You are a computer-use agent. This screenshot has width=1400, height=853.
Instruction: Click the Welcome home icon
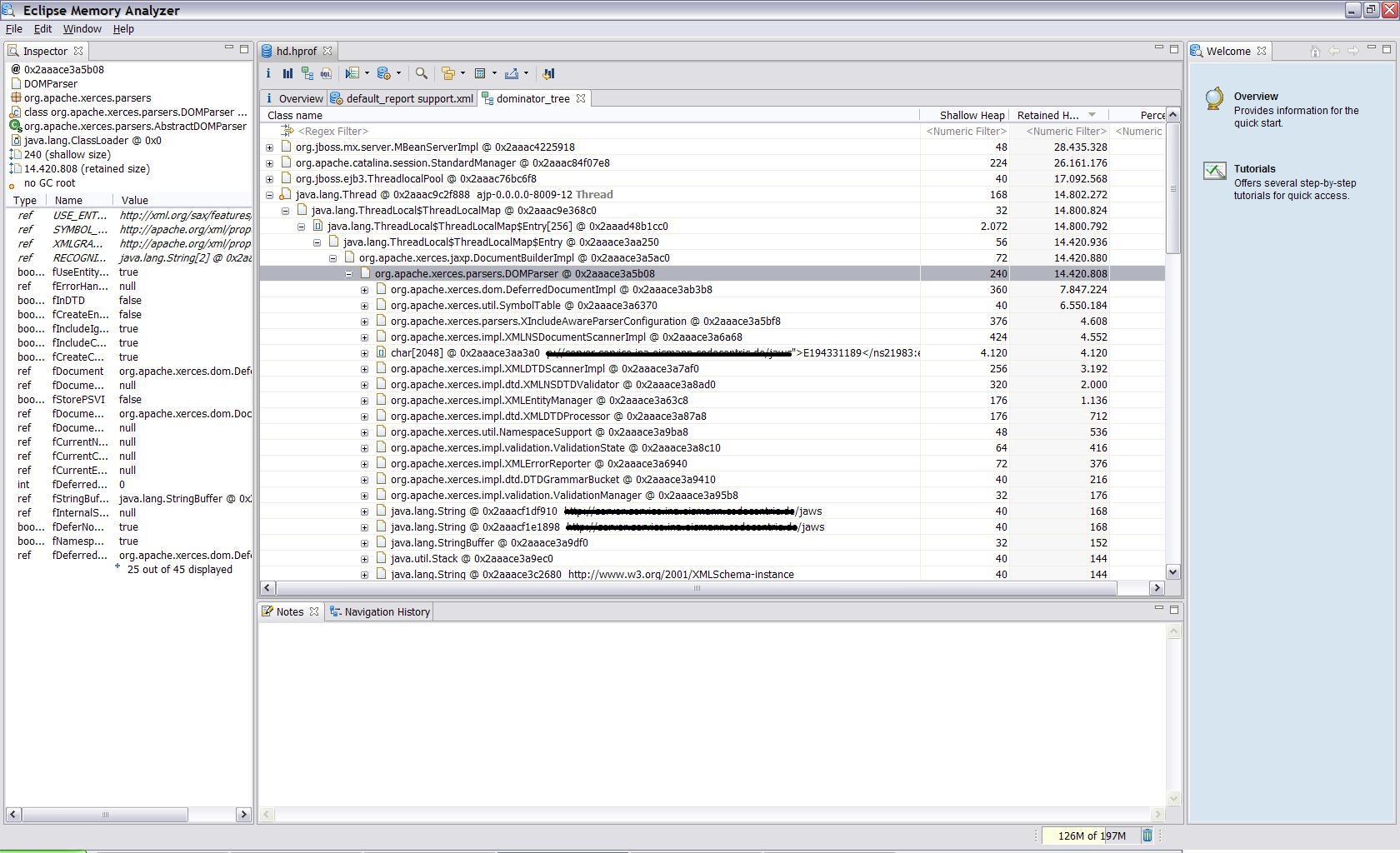1315,51
